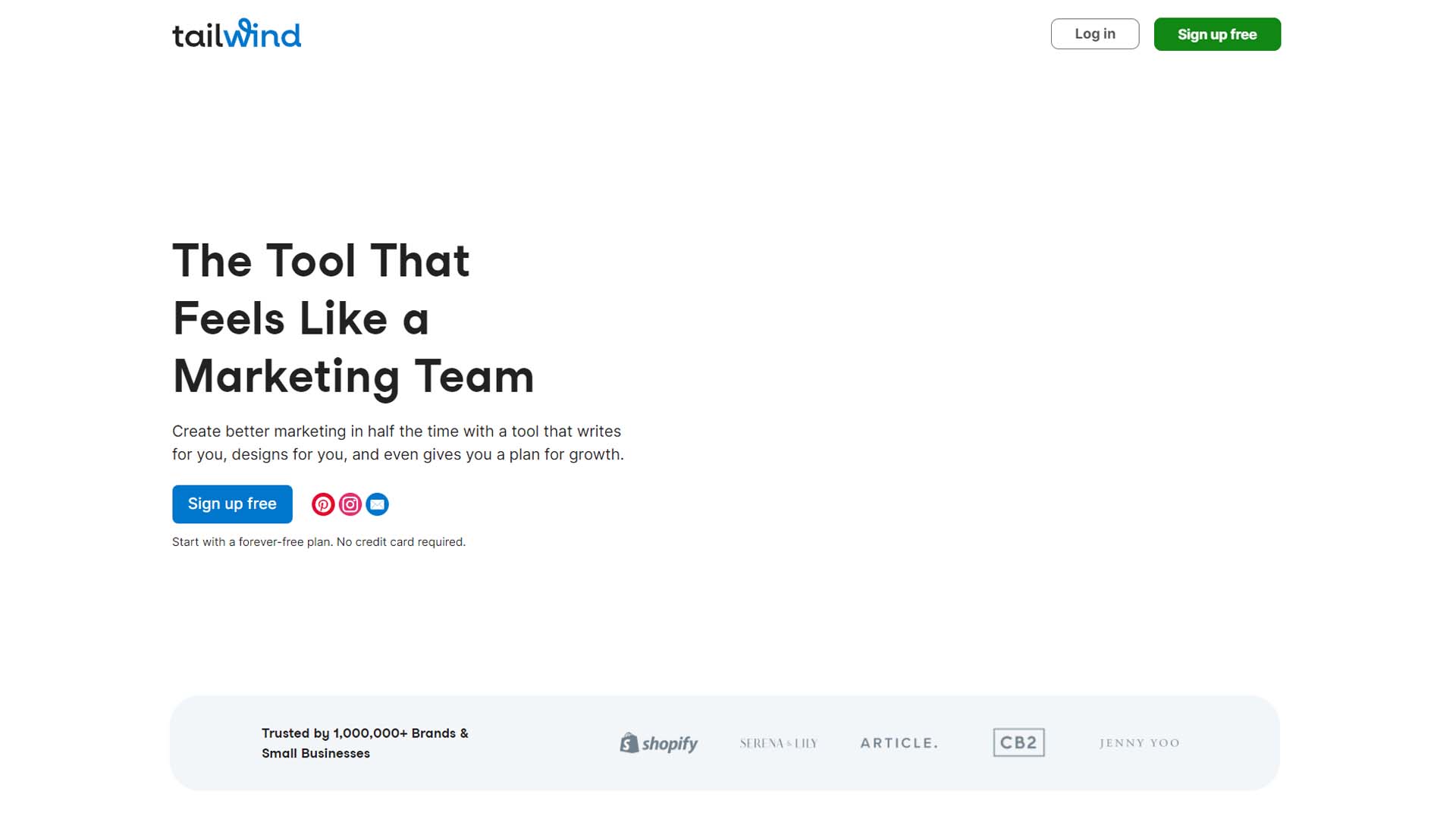Click the Pinterest icon next to signup button

pyautogui.click(x=323, y=504)
